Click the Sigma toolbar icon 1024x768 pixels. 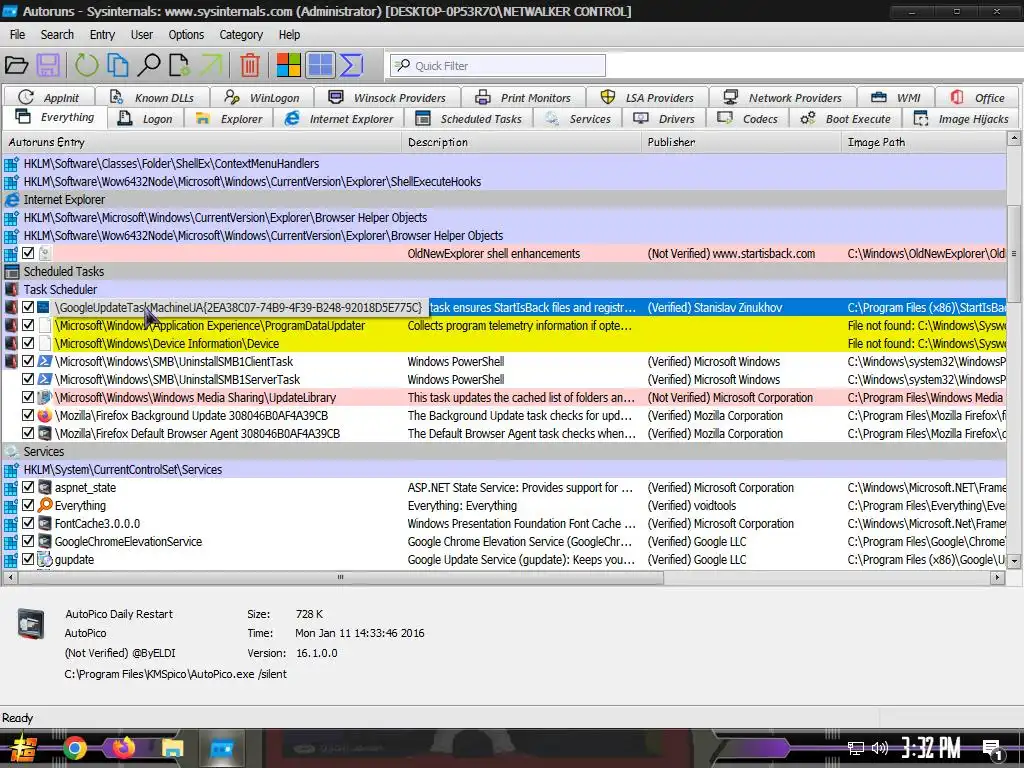(351, 65)
